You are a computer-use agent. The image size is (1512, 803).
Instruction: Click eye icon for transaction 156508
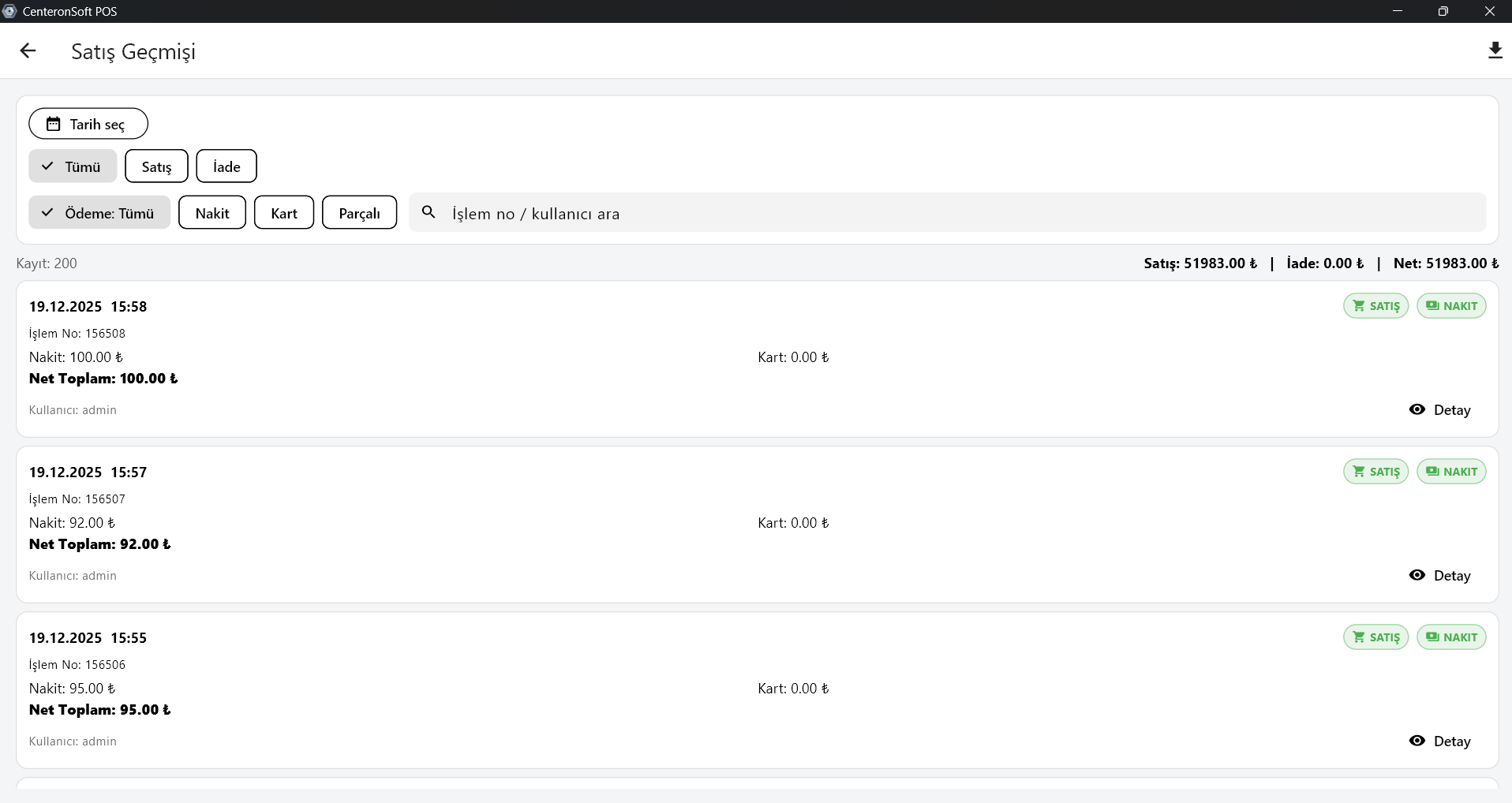click(1417, 409)
